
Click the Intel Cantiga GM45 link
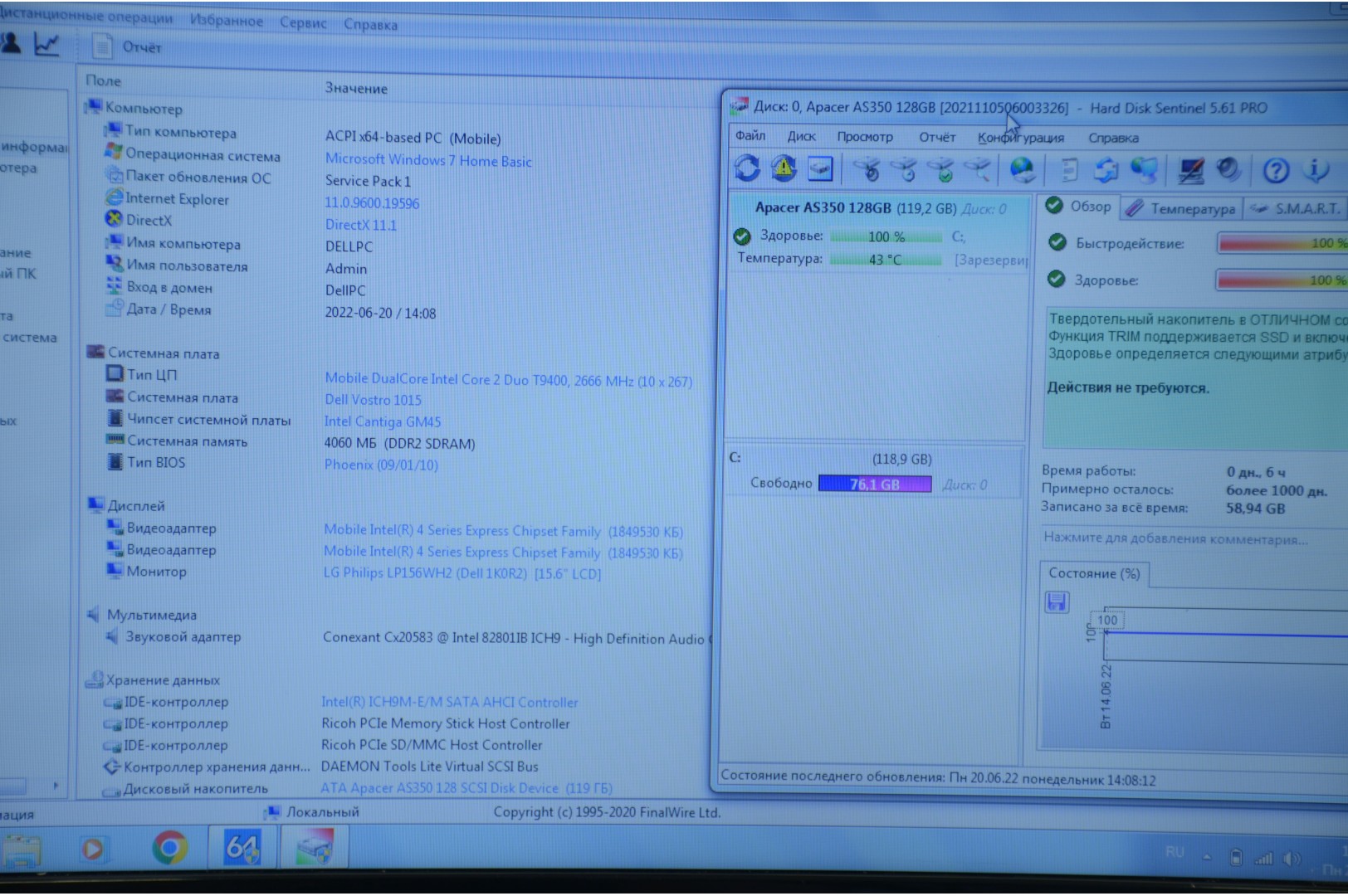click(382, 421)
